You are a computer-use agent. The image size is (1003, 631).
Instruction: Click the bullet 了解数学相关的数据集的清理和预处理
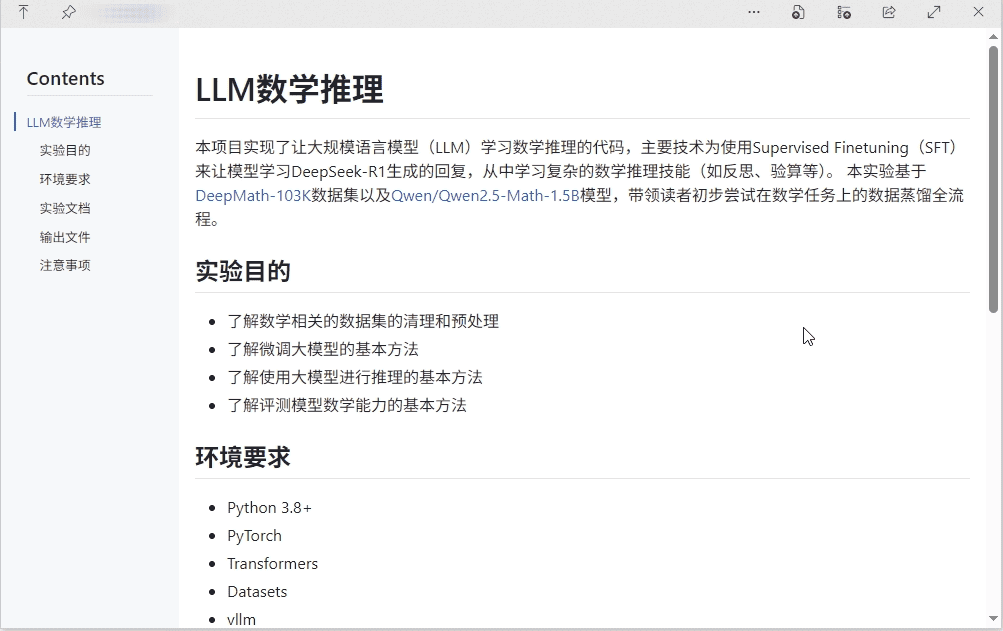click(x=363, y=321)
